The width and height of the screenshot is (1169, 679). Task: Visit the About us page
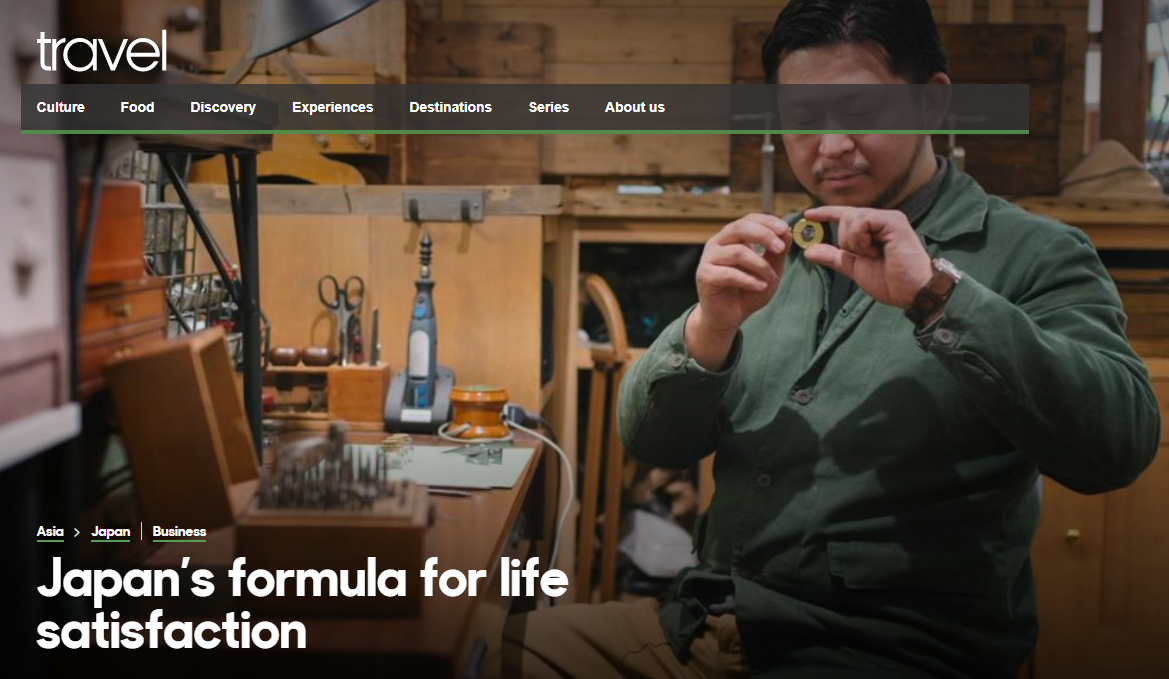[x=634, y=107]
